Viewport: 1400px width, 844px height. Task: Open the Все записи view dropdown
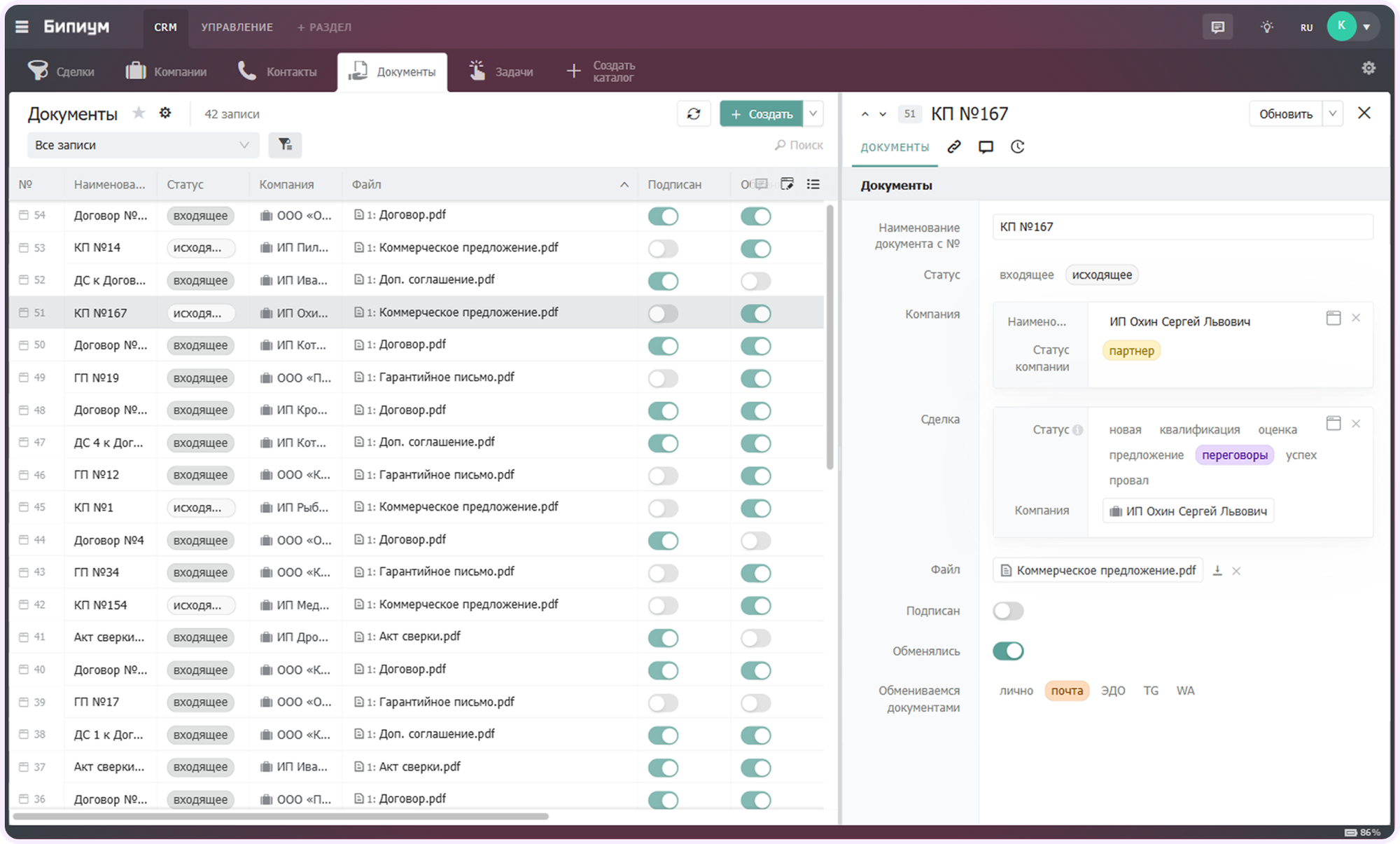(x=143, y=145)
